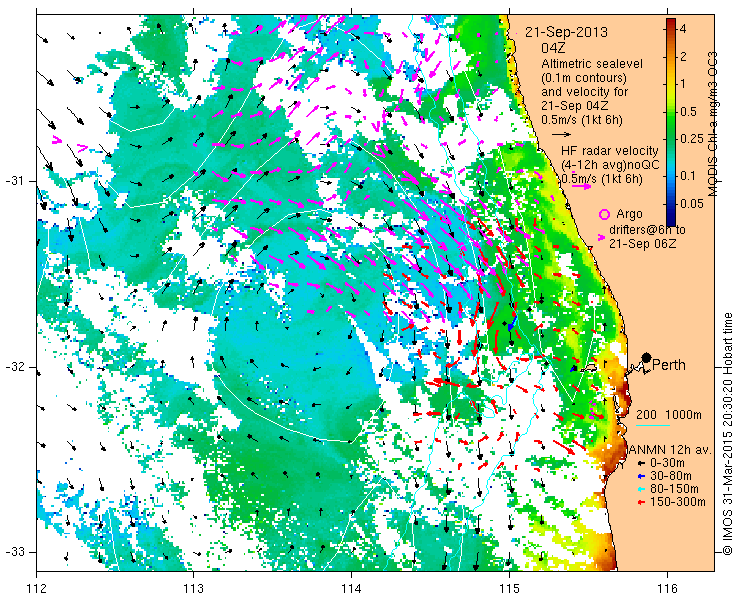Click the longitude axis label '116'
The image size is (740, 600).
666,589
